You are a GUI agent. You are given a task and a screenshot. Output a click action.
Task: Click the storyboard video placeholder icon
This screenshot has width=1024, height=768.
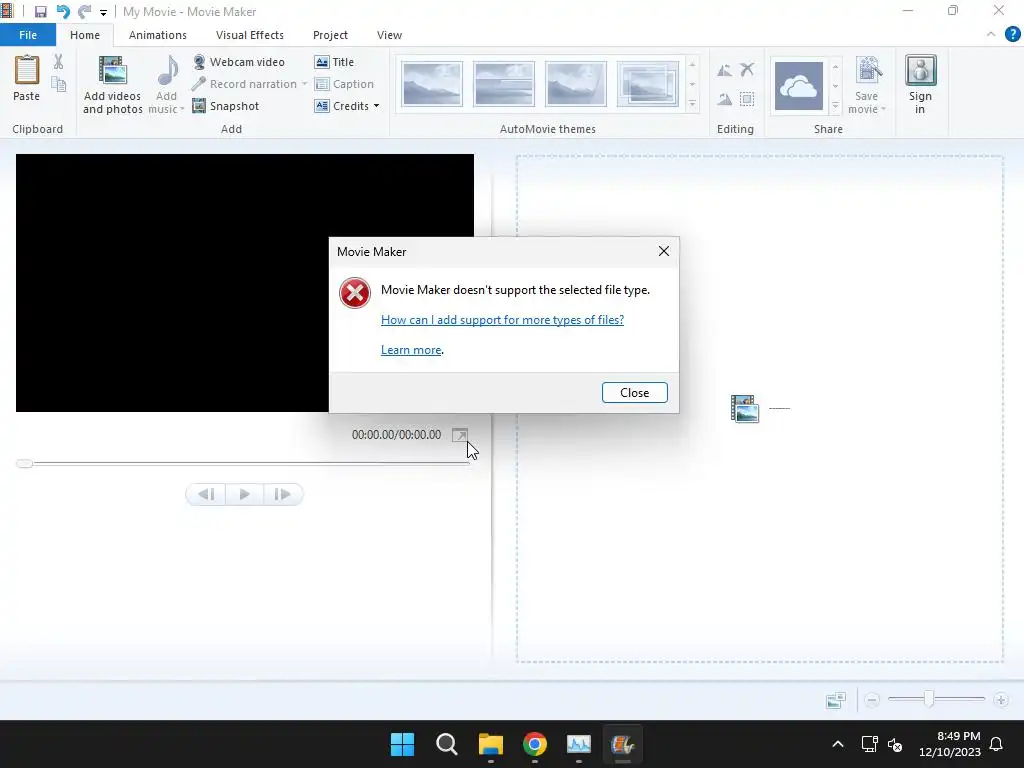744,409
